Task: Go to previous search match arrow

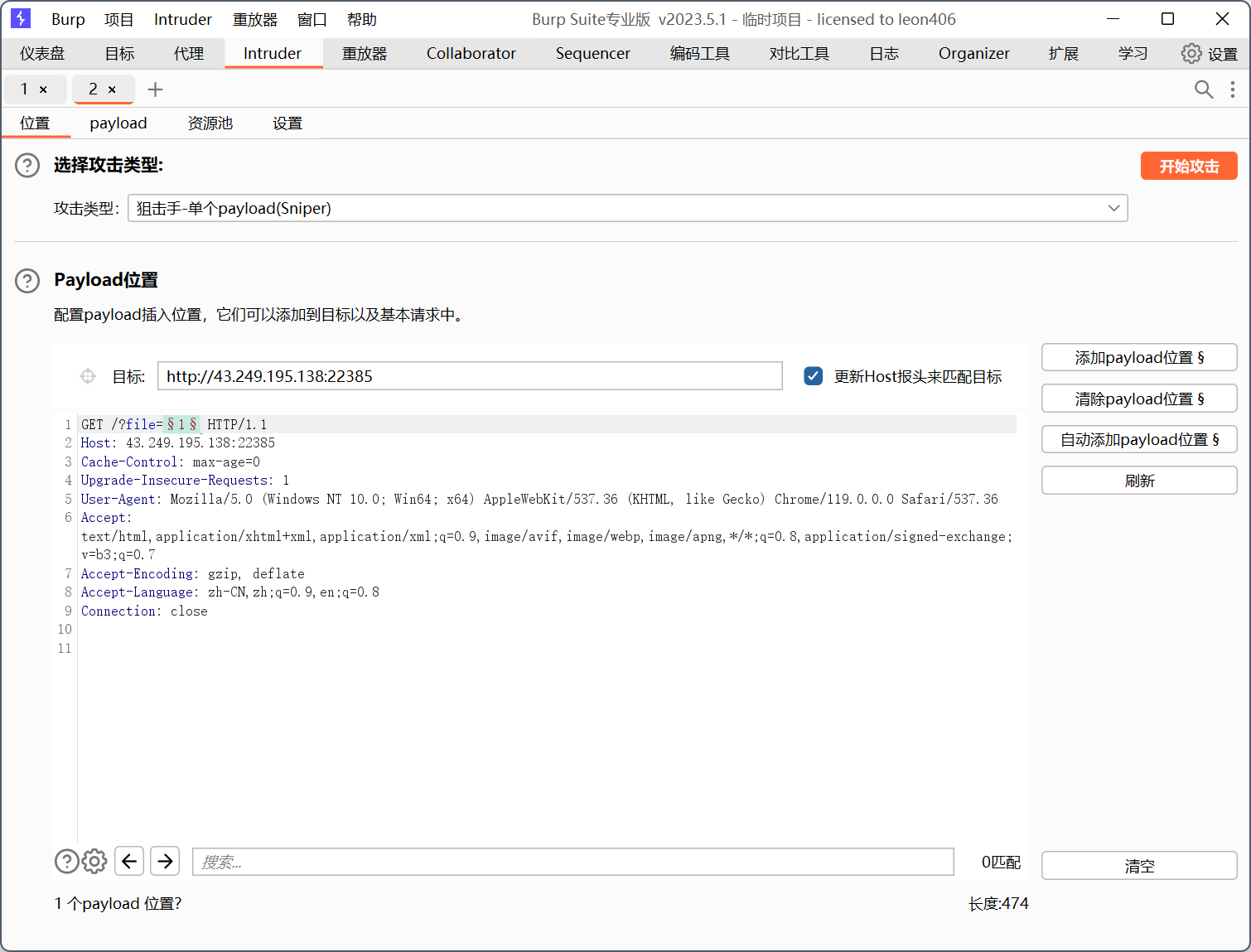Action: [129, 862]
